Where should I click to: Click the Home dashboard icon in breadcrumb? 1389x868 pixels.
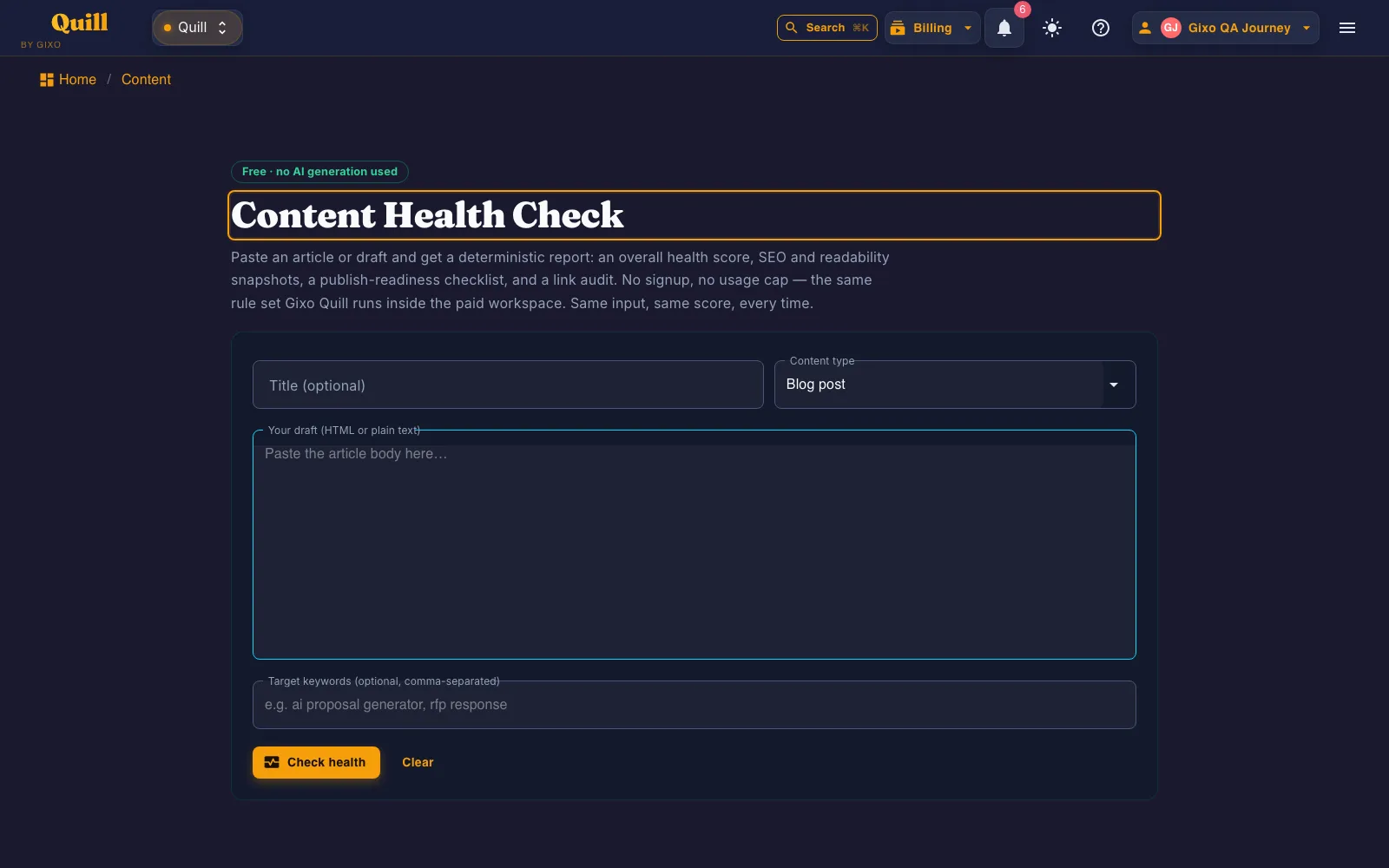[x=47, y=80]
